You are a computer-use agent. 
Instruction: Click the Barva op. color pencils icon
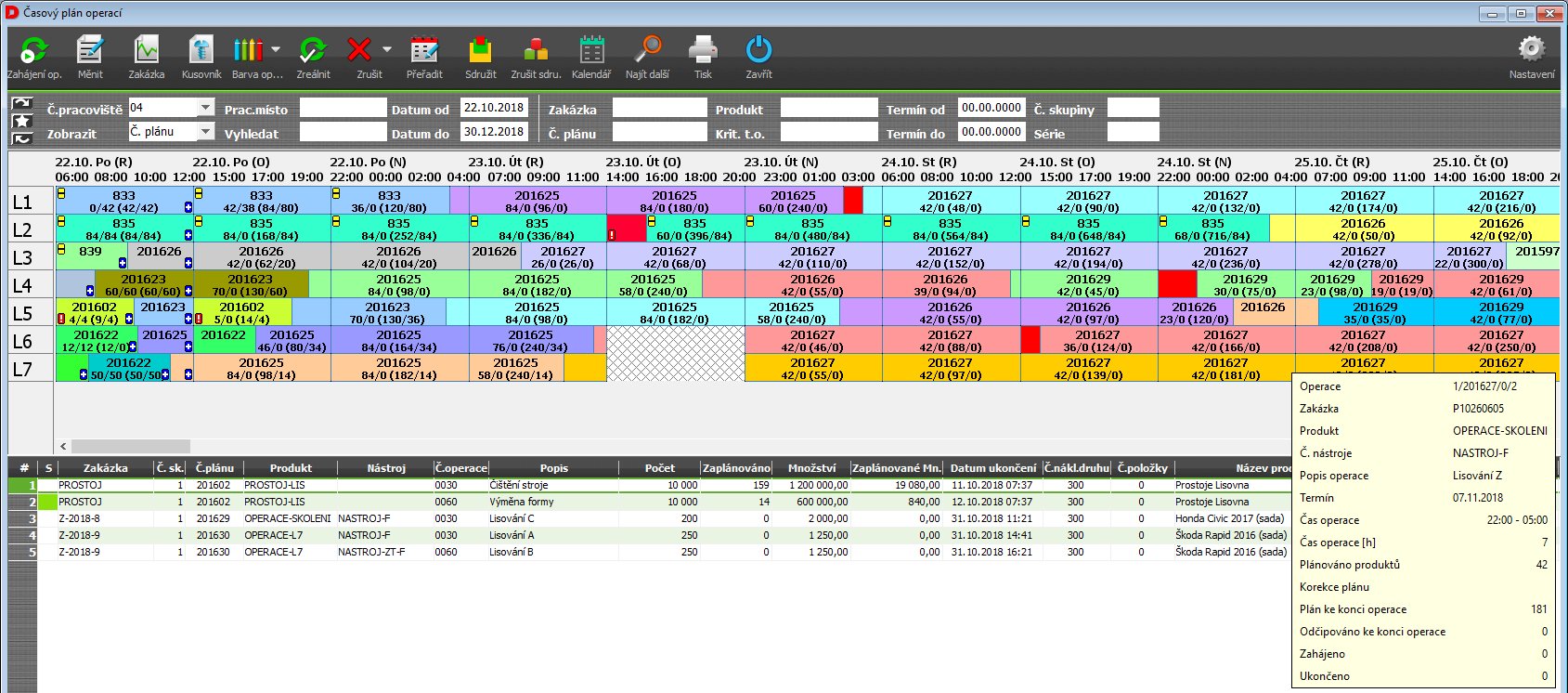(x=248, y=50)
